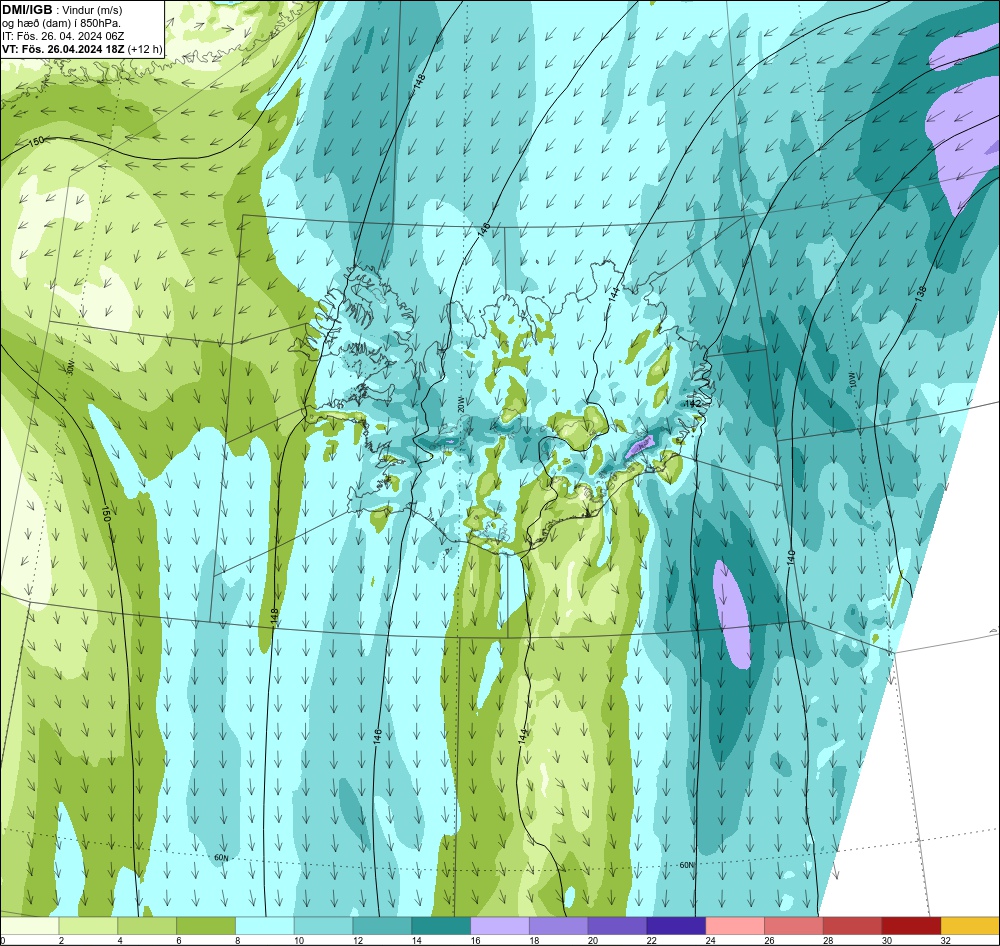Select the 8–10 m/s pale cyan legend swatch
1000x946 pixels.
point(265,925)
